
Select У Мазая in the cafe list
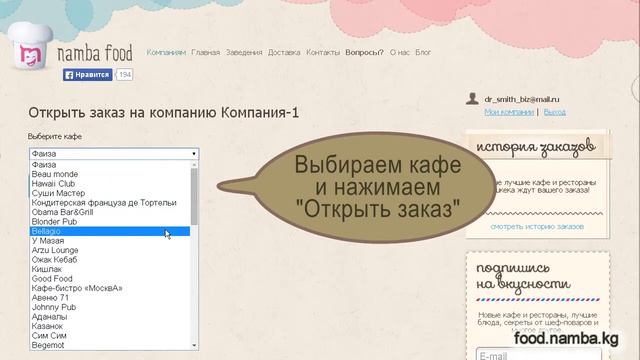(110, 241)
